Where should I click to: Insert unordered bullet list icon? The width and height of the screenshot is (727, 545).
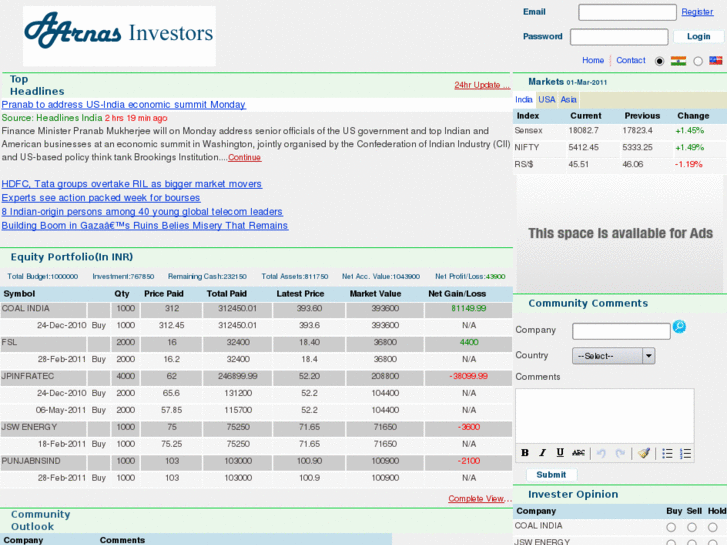tap(667, 453)
